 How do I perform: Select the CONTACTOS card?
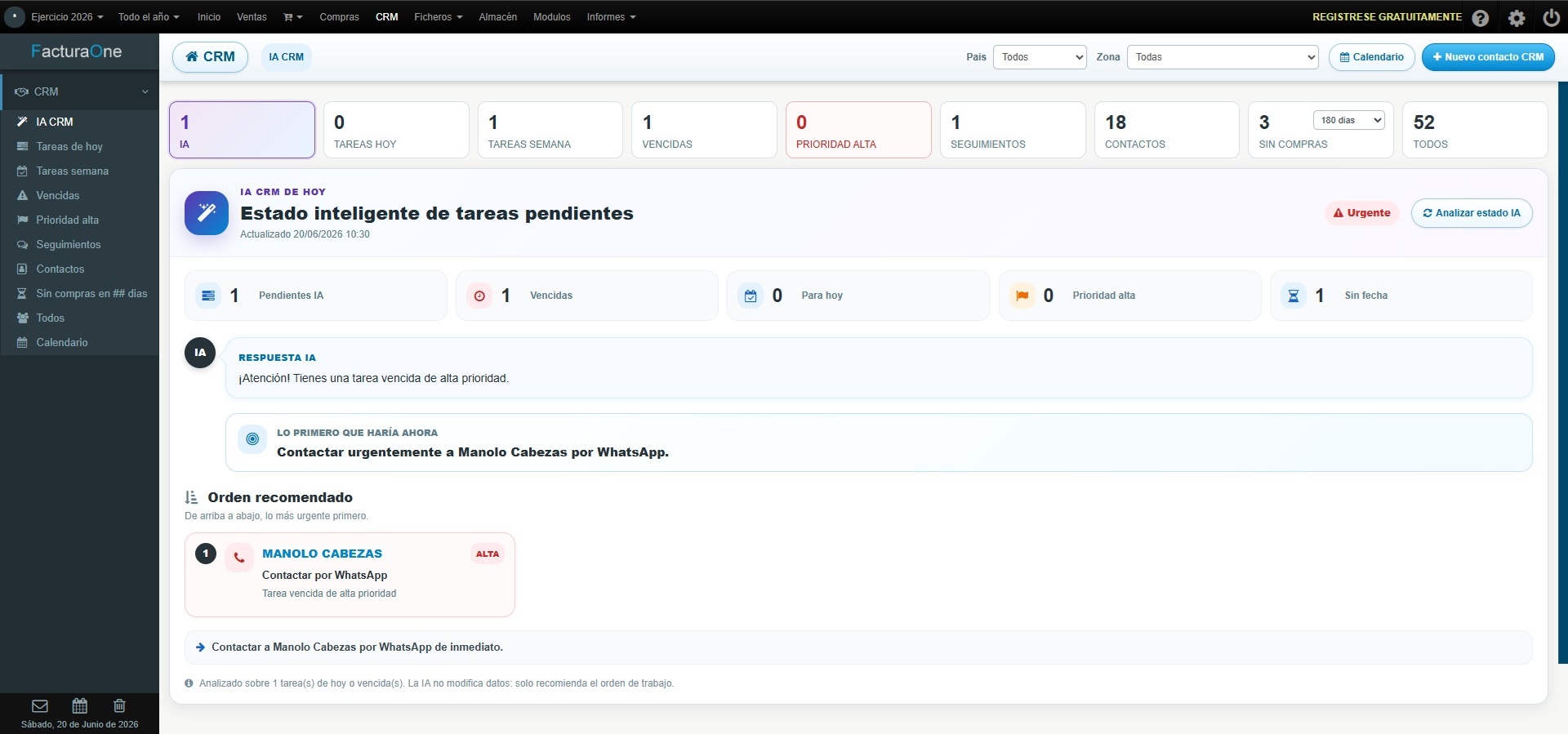[x=1167, y=130]
